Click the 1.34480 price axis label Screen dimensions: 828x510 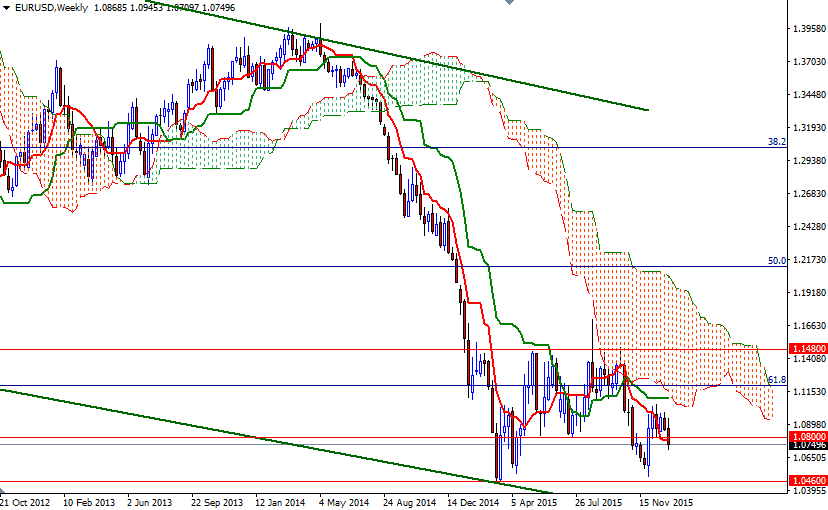tap(809, 95)
